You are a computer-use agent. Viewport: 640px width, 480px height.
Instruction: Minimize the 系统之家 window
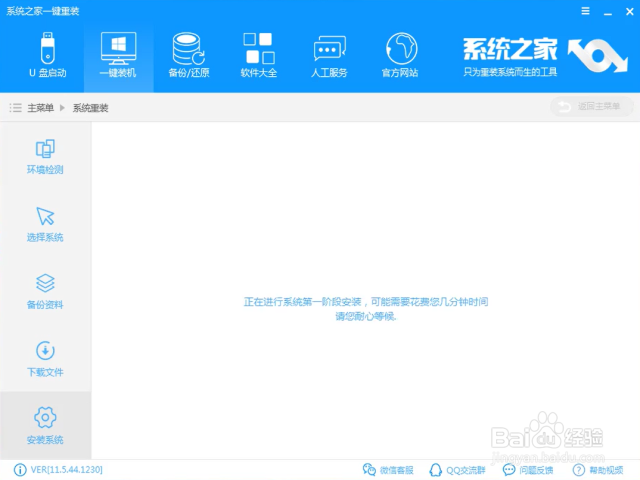608,12
